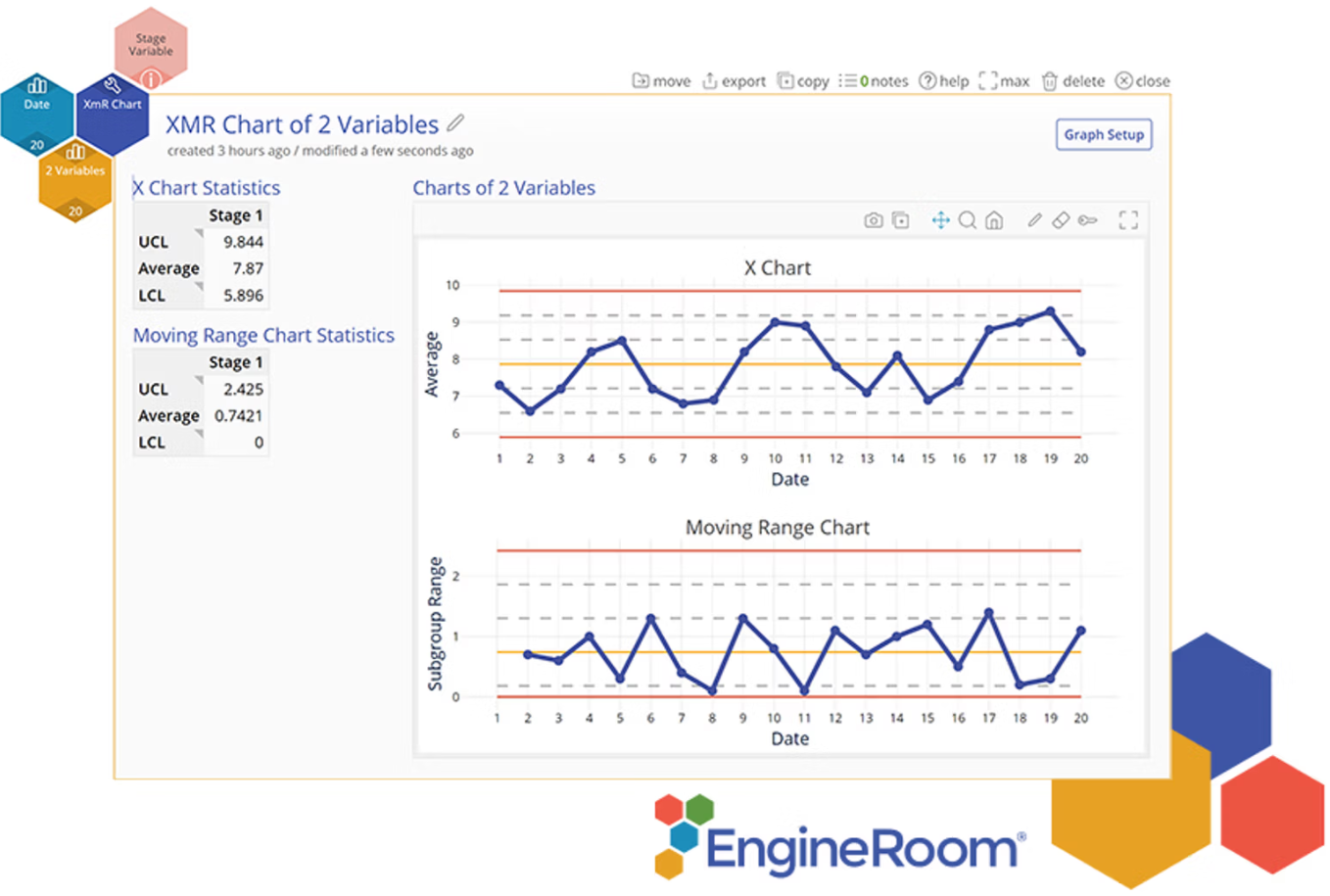Expand the UCL options triangle in X Chart Statistics
The height and width of the screenshot is (896, 1330).
(x=198, y=231)
